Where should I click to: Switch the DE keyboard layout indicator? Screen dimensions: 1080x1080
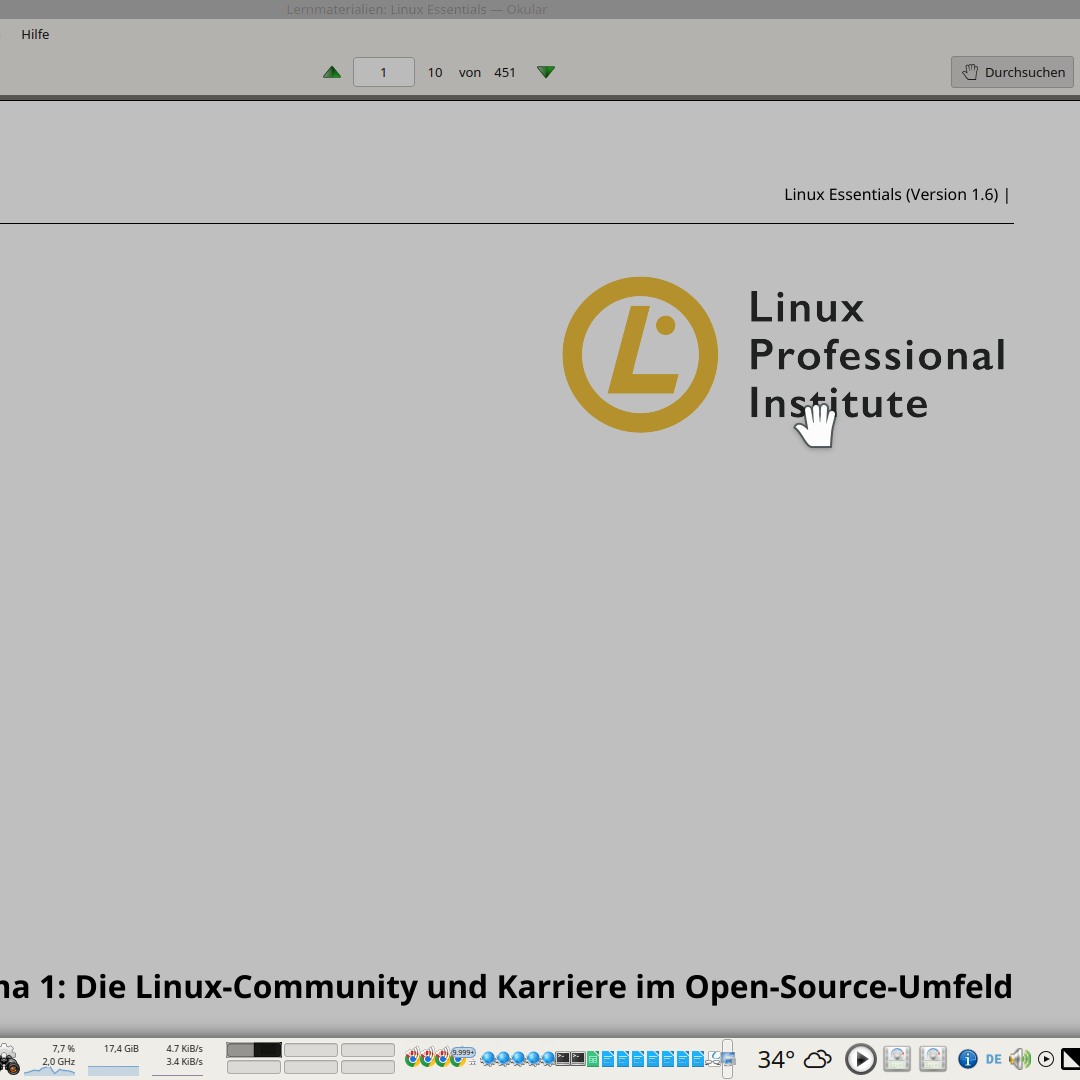pos(994,1059)
